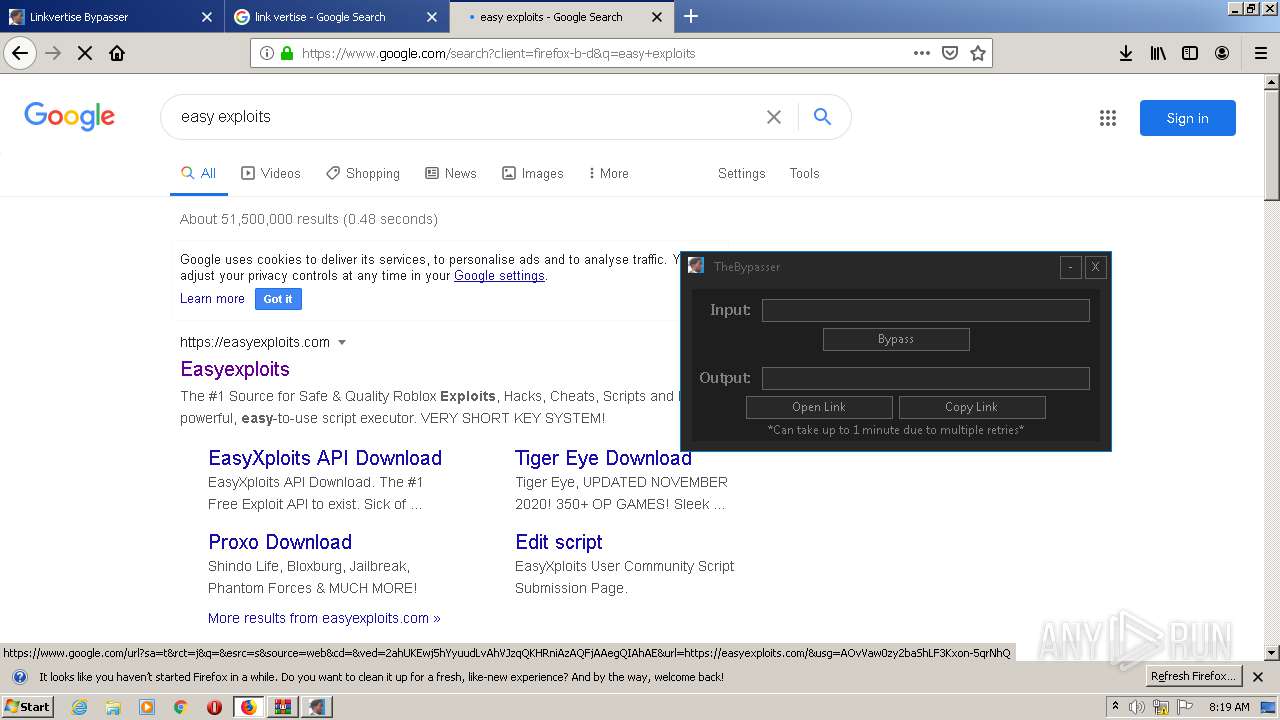Screen dimensions: 1280x720
Task: Open Learn more about cookies
Action: tap(212, 298)
